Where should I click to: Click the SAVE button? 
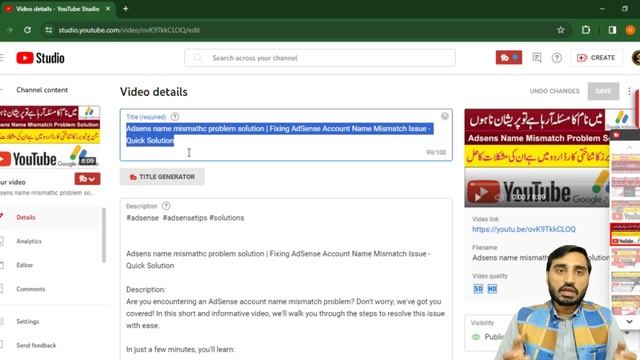603,91
